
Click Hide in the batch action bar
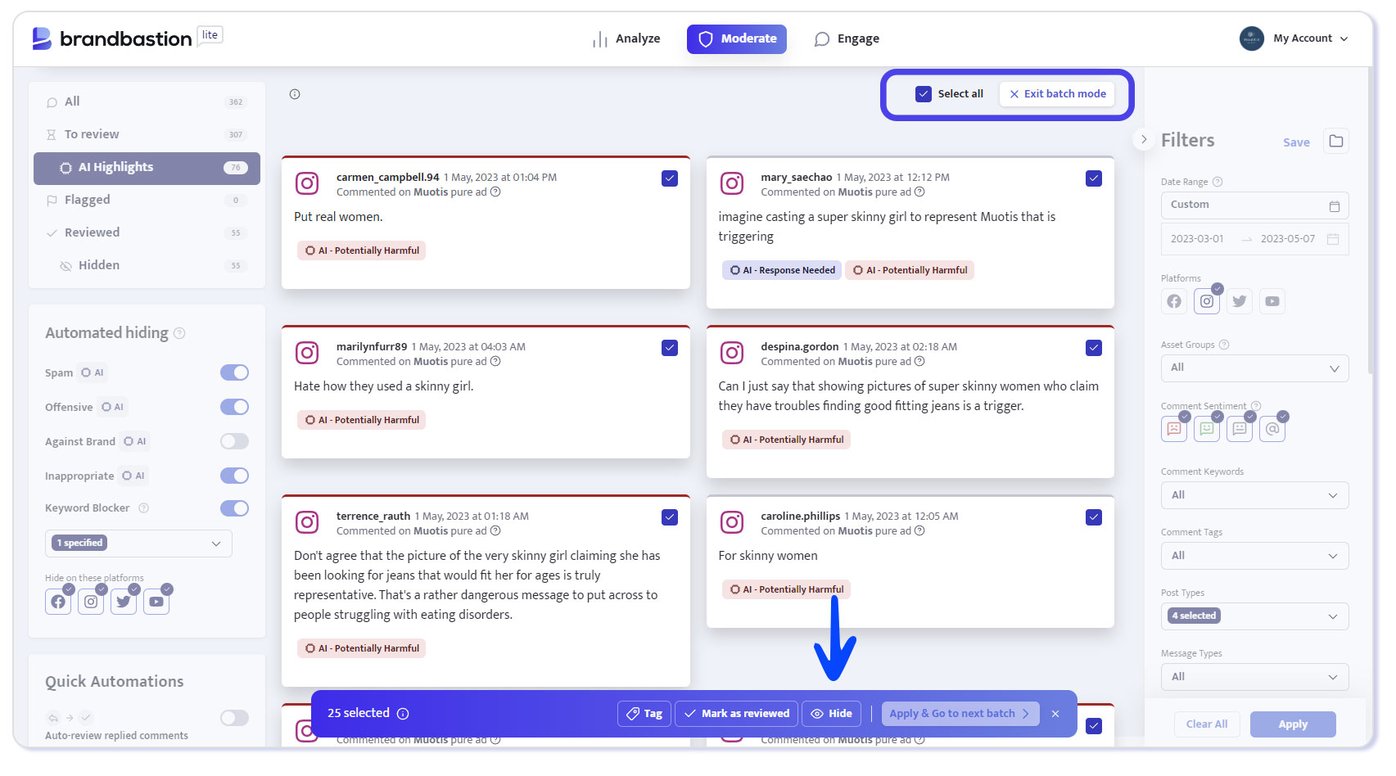pos(831,714)
